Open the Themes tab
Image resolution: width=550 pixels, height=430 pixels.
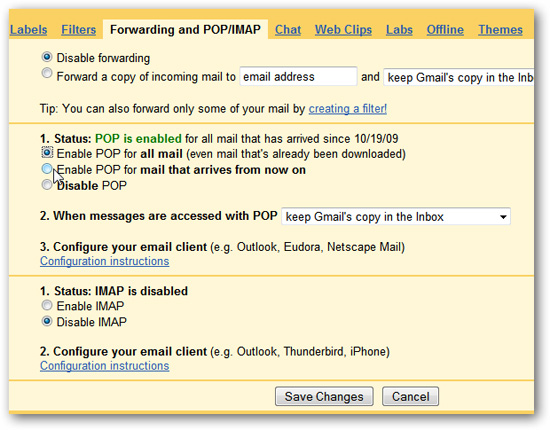500,30
